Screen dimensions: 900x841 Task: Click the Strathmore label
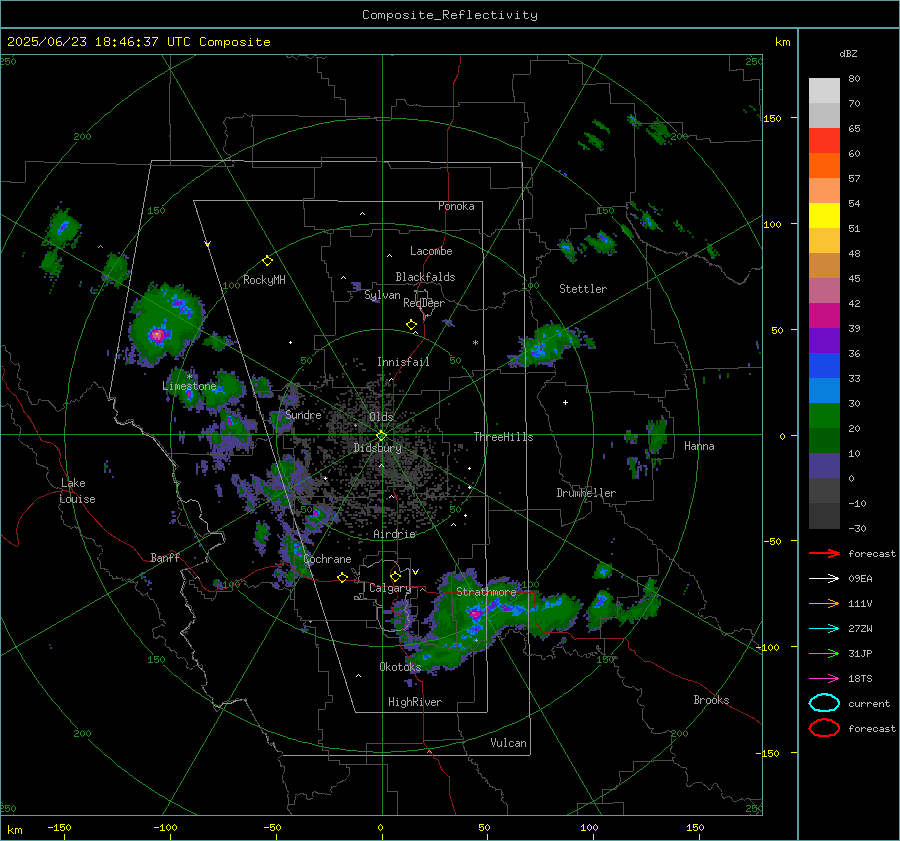(x=486, y=592)
